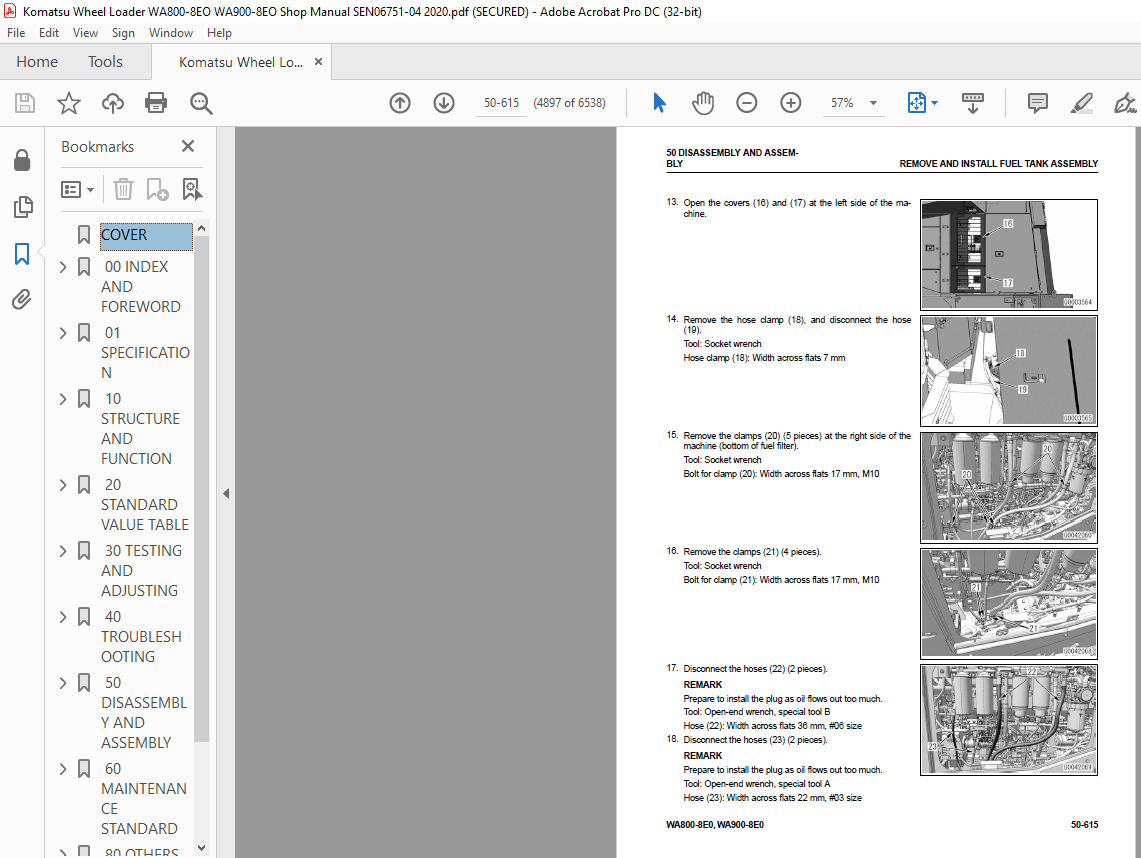Image resolution: width=1141 pixels, height=858 pixels.
Task: Click the upload to cloud icon
Action: pos(112,103)
